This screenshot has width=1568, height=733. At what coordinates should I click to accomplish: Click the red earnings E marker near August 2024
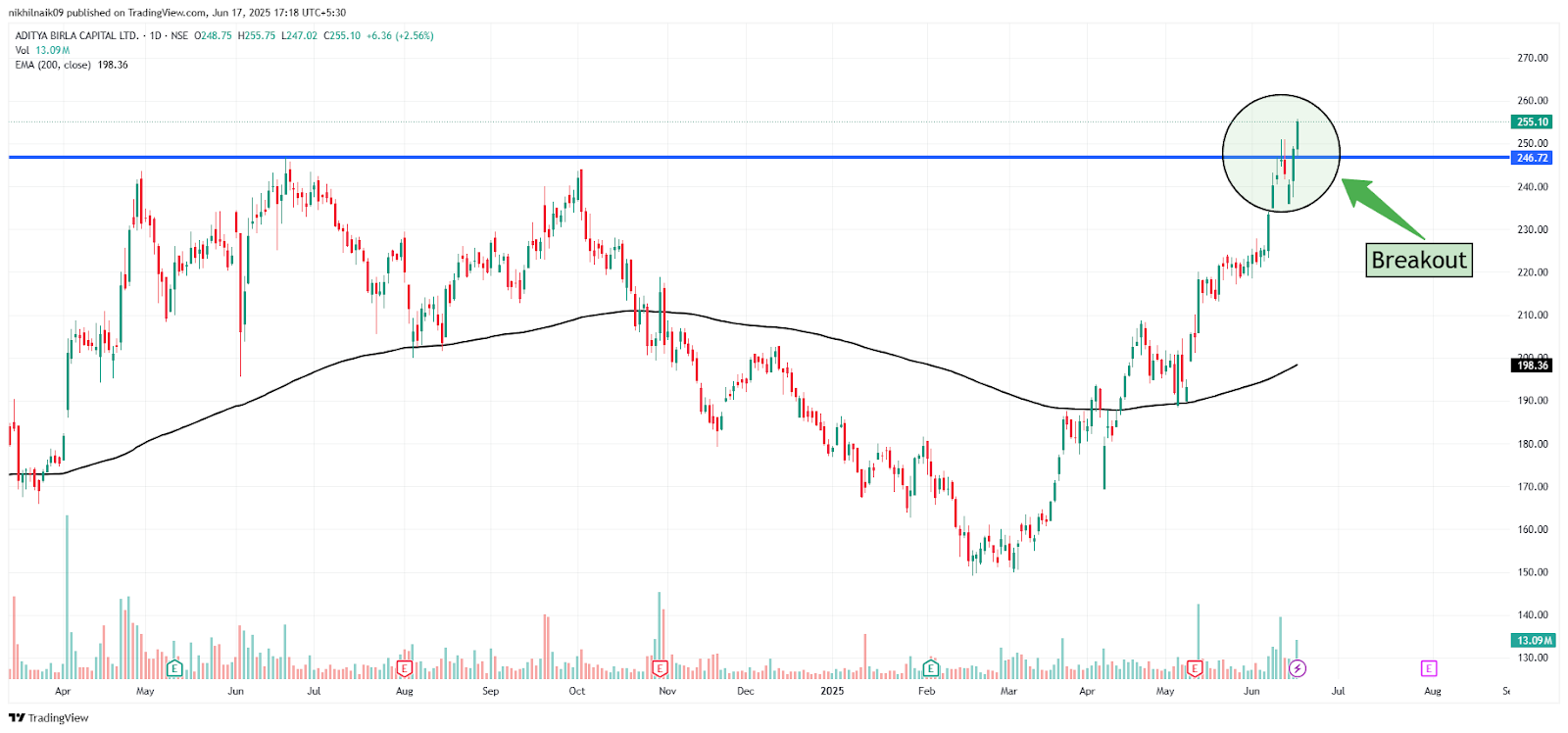[x=404, y=668]
